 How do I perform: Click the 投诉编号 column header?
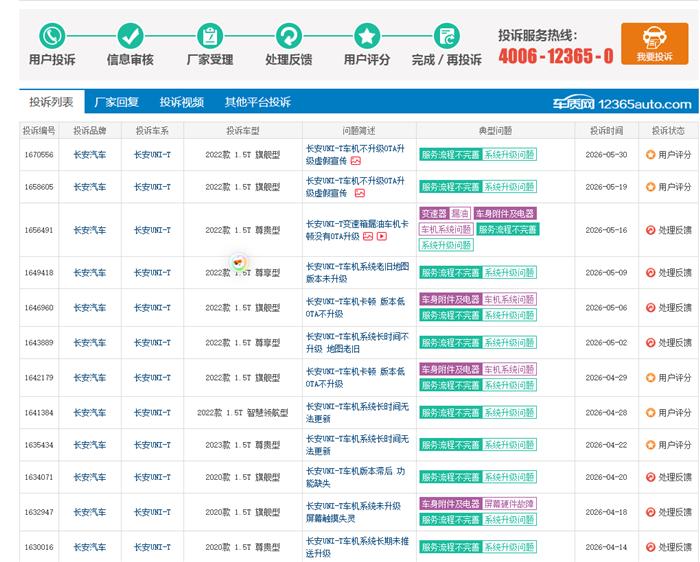tap(39, 131)
